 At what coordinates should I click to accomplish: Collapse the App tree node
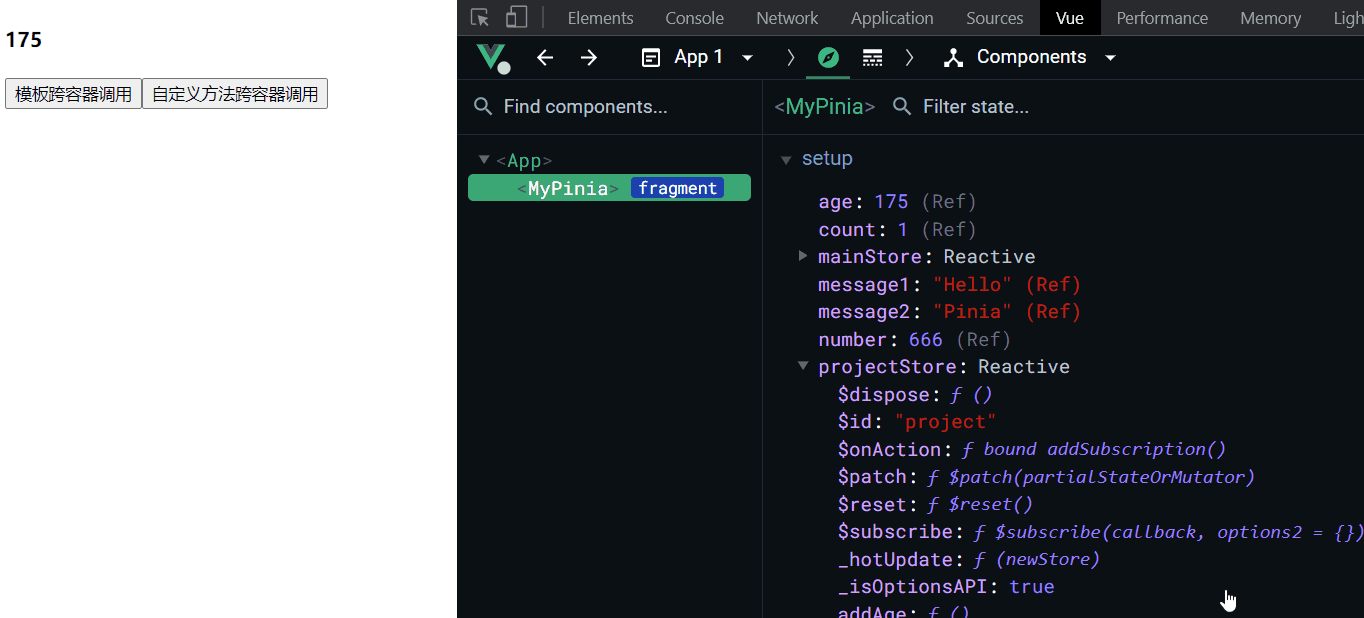(484, 159)
